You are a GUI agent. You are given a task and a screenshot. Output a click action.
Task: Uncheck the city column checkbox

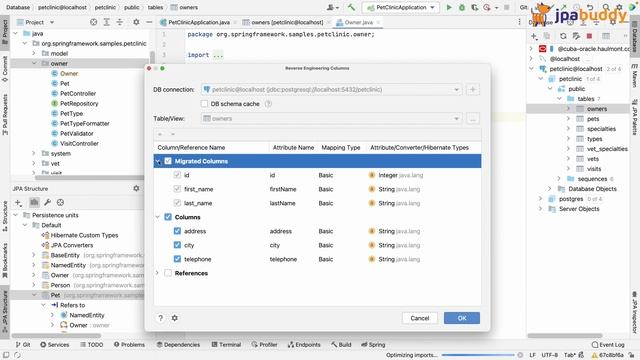click(x=177, y=245)
